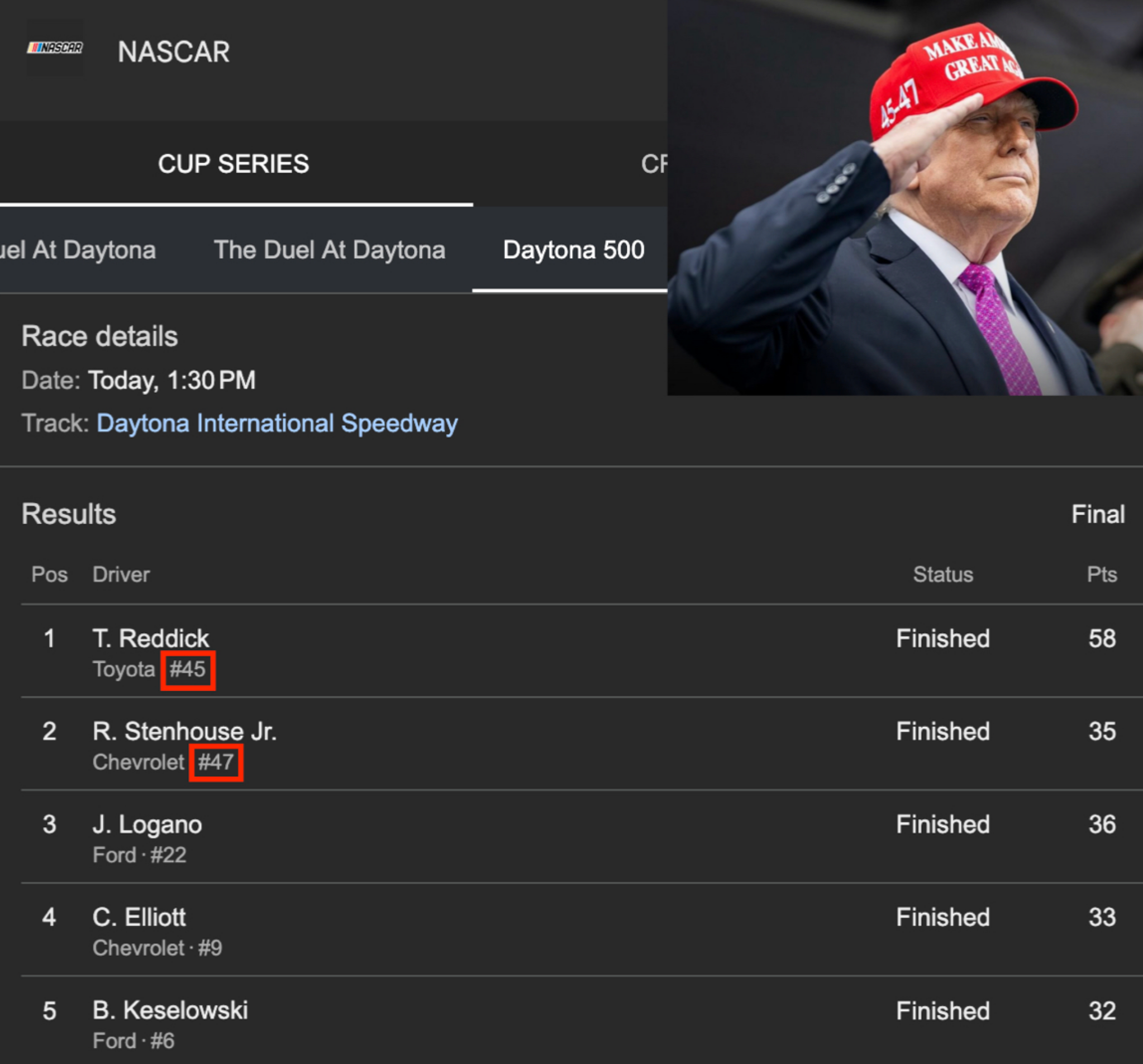Select the B. Keselowski result row
Viewport: 1143px width, 1064px height.
(170, 1011)
